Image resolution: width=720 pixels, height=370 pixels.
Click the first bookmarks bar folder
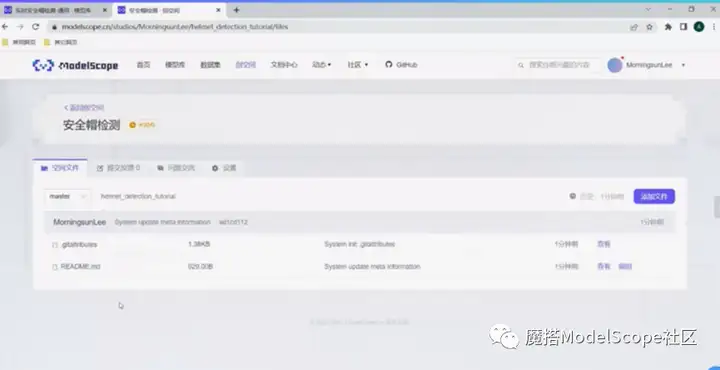point(19,42)
